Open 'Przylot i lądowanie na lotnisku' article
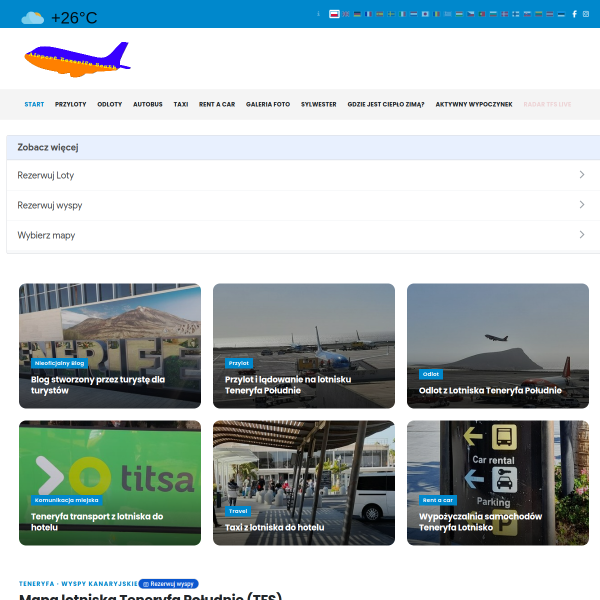The width and height of the screenshot is (600, 600). tap(288, 385)
